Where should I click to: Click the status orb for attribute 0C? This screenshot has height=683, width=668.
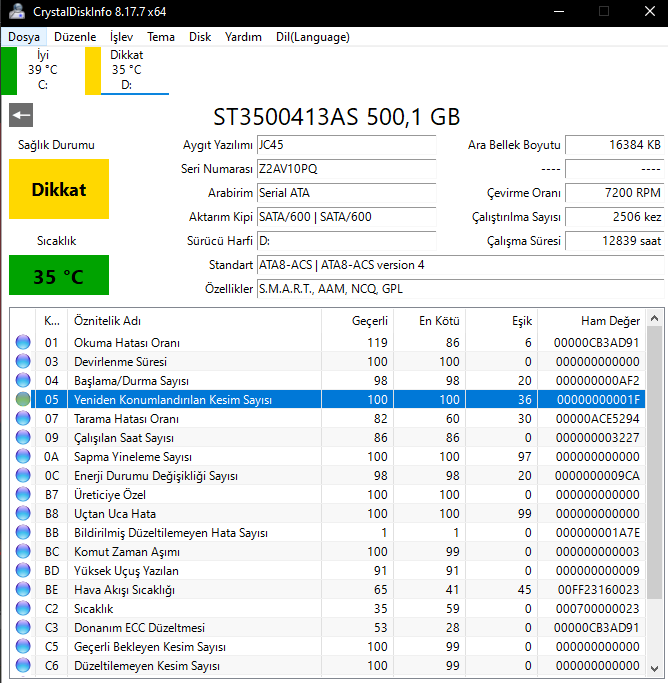coord(23,475)
